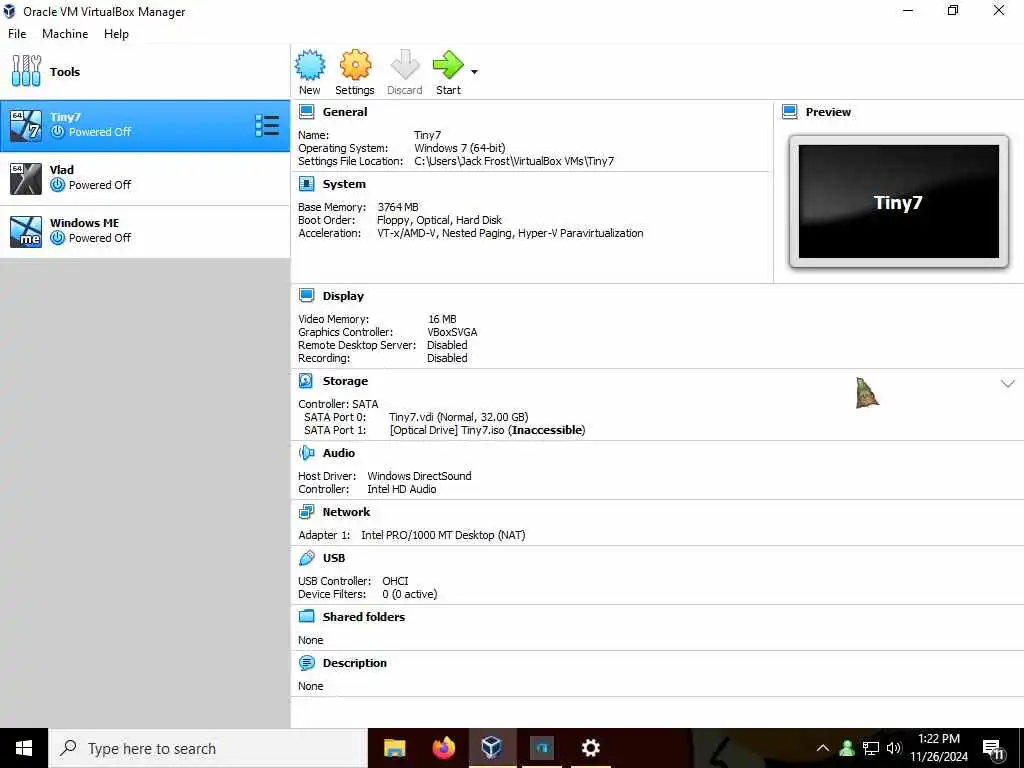Click the Preview section icon

tap(790, 112)
